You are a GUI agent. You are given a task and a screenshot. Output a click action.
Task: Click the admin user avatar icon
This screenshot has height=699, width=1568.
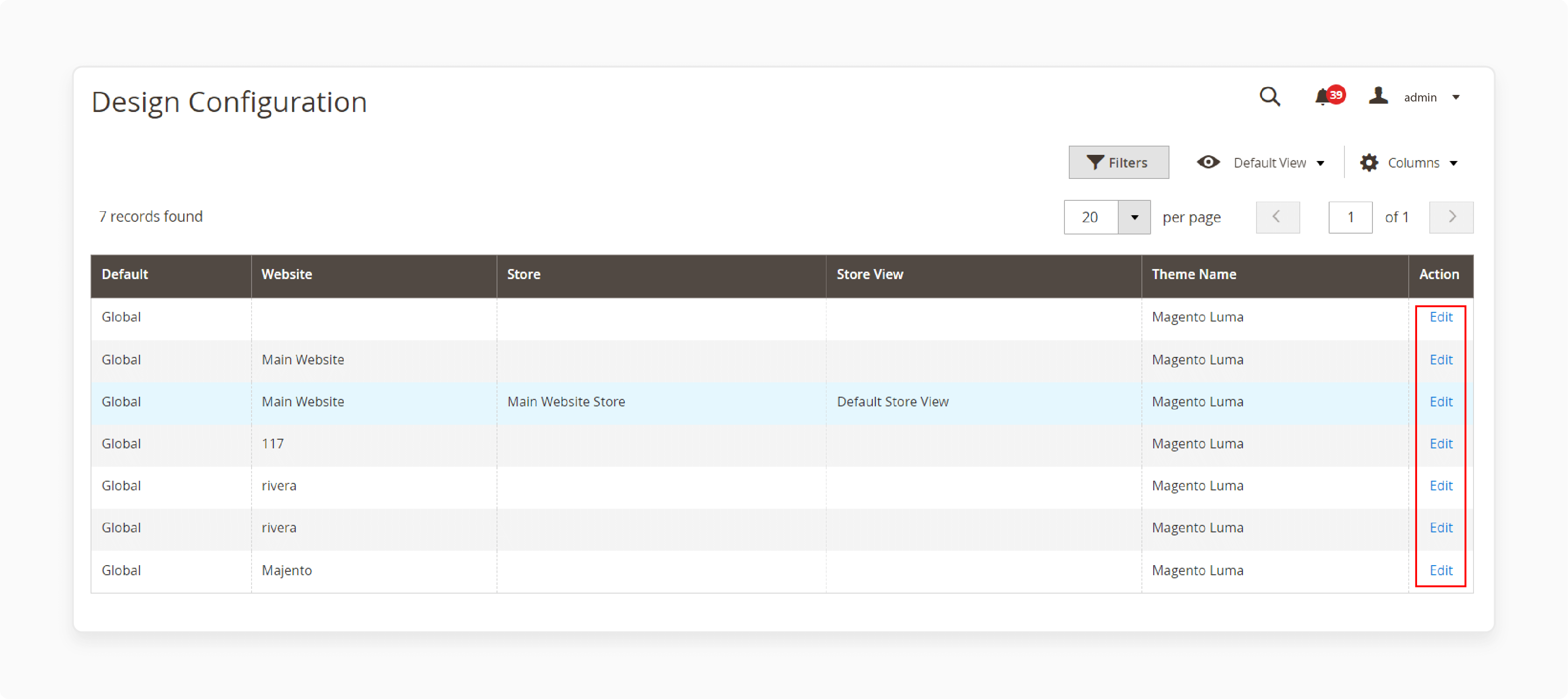click(x=1378, y=96)
